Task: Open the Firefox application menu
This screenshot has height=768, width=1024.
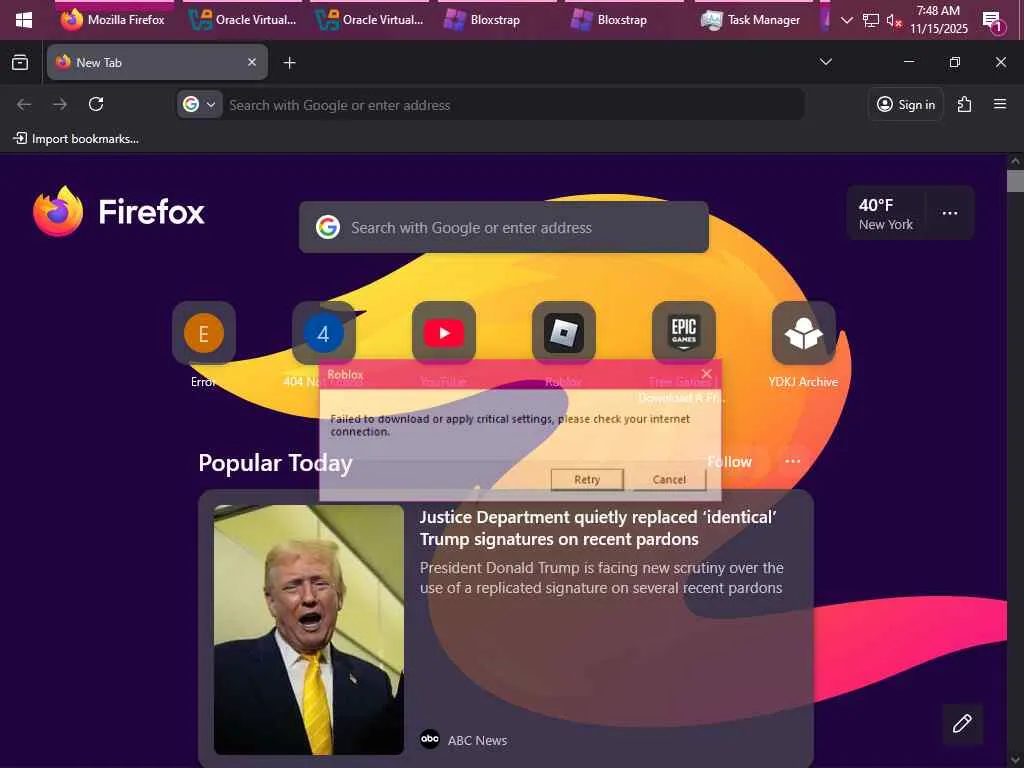Action: tap(1000, 104)
